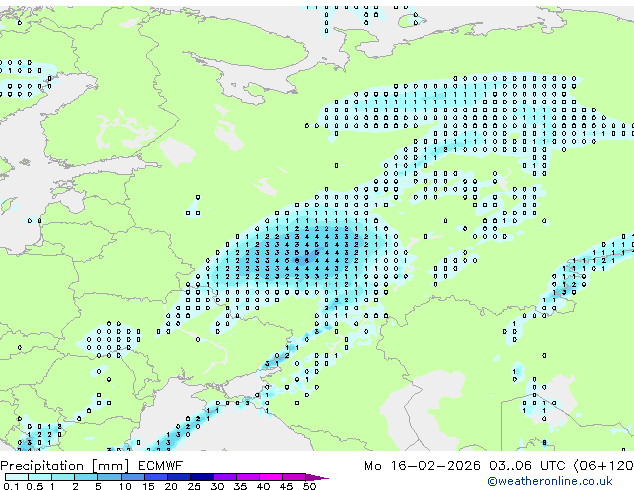Select the arrow tip above 50 mm

click(x=317, y=477)
